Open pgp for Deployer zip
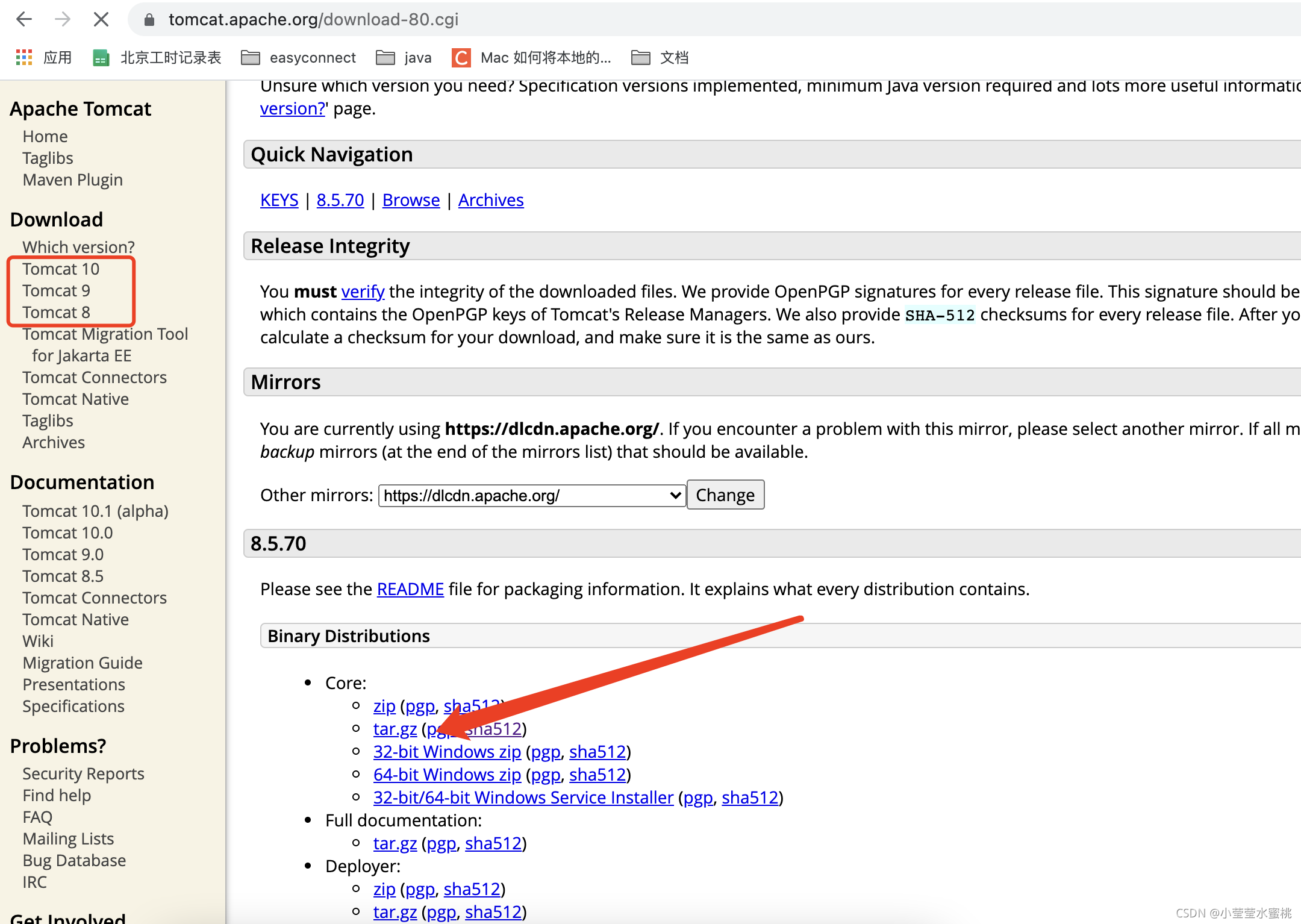This screenshot has width=1301, height=924. pyautogui.click(x=420, y=889)
